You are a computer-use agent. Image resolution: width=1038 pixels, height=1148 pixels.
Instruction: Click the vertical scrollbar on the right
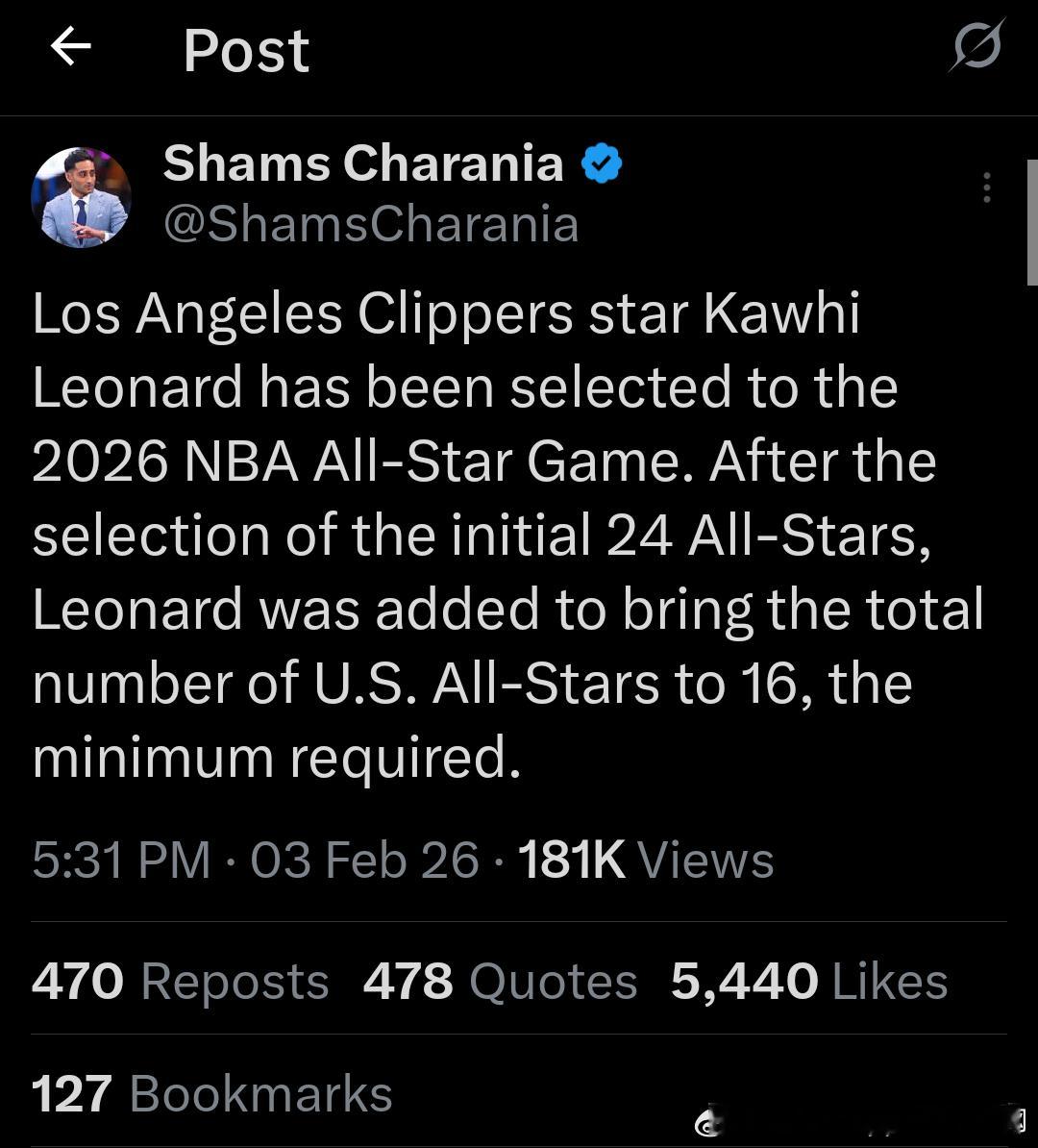1031,221
